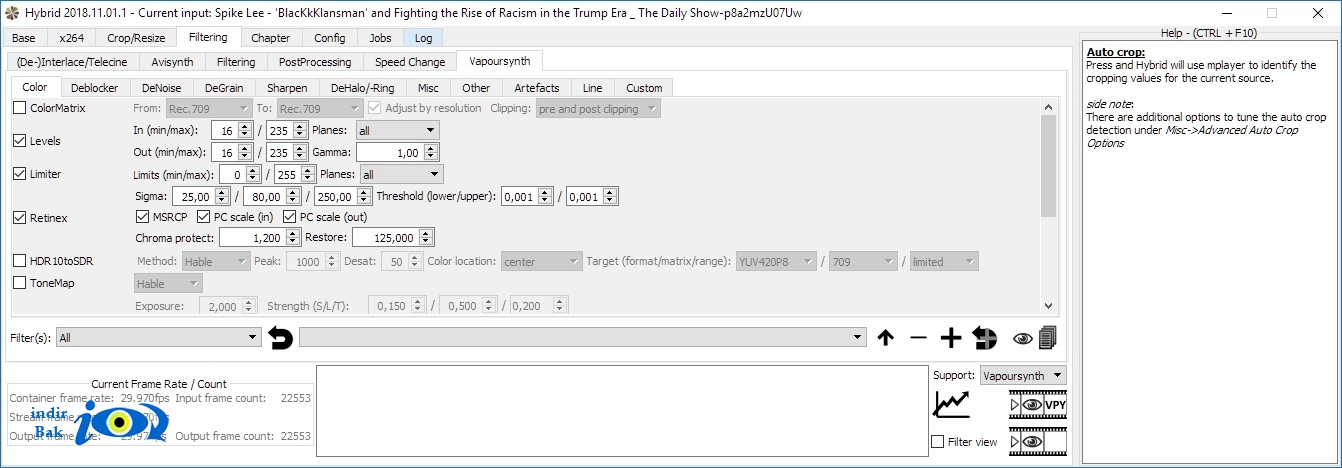Open the DeGrain sub-tab
Image resolution: width=1342 pixels, height=468 pixels.
[224, 88]
